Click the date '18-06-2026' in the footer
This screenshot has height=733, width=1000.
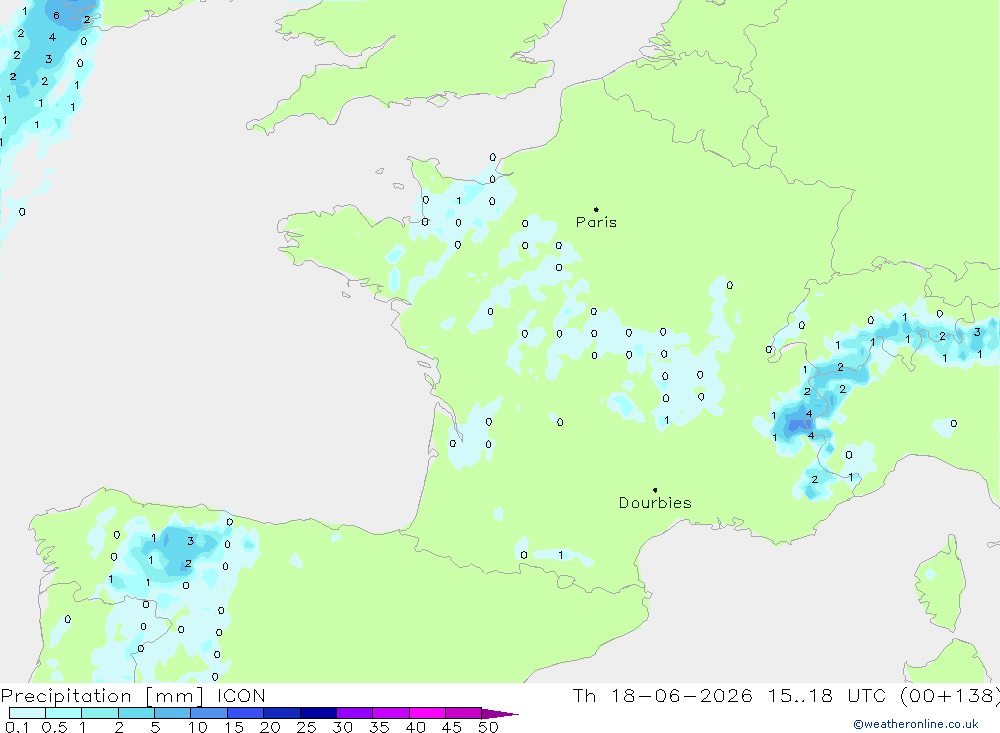pos(682,695)
